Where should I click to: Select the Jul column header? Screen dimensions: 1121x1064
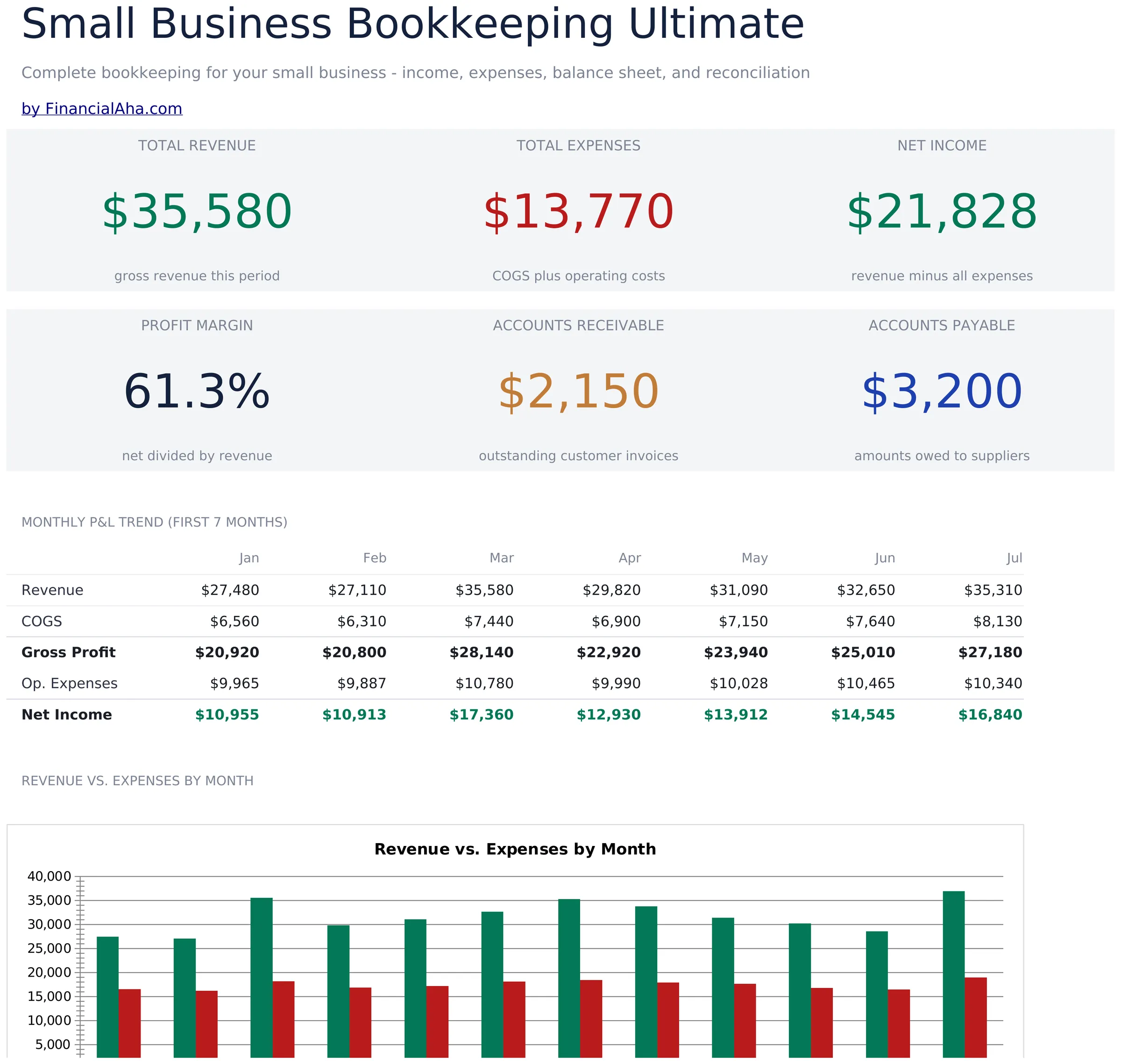1015,558
